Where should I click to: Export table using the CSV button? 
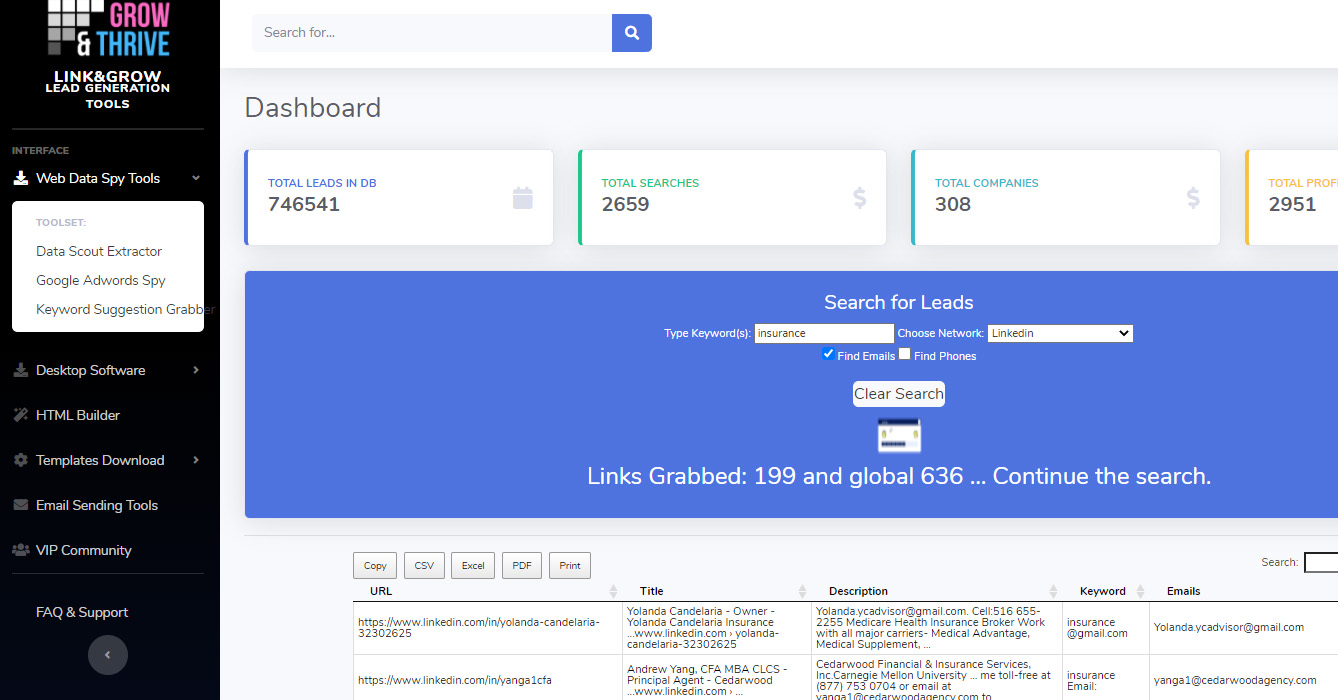click(424, 566)
